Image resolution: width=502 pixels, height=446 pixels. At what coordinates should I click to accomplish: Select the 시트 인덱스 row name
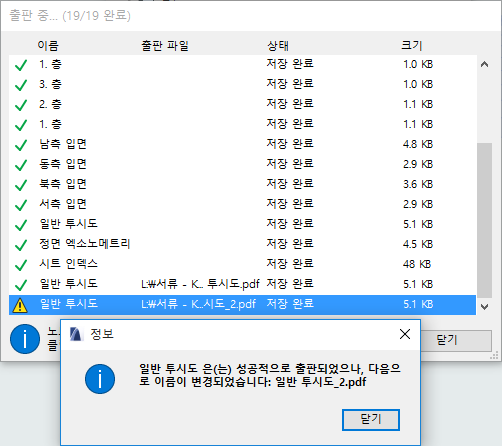tap(69, 264)
